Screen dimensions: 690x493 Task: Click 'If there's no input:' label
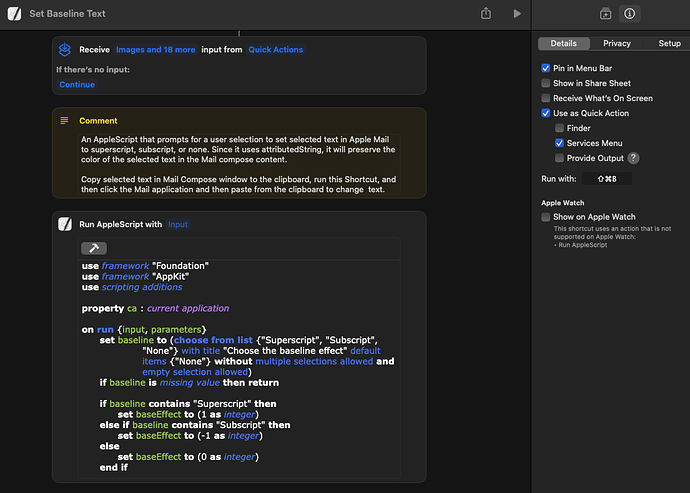pos(93,70)
